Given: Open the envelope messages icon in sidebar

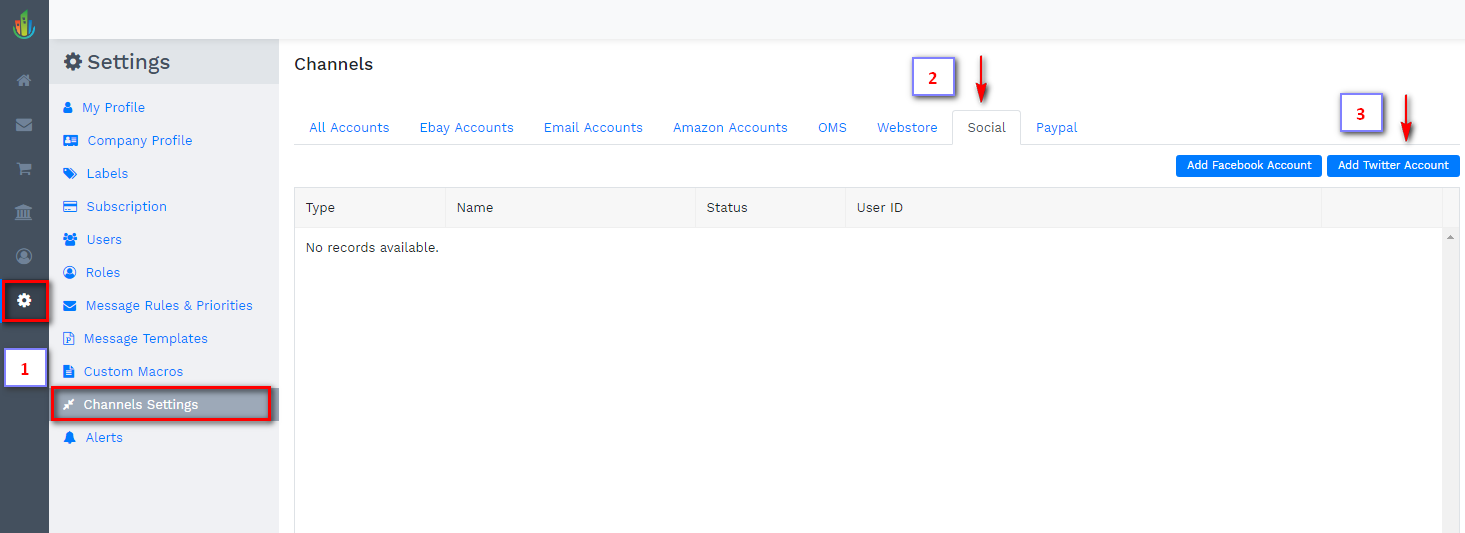Looking at the screenshot, I should click(x=24, y=125).
